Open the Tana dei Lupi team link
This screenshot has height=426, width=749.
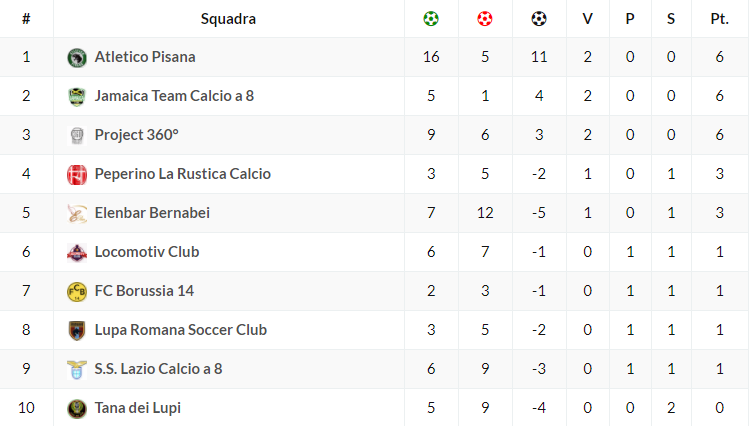point(137,408)
